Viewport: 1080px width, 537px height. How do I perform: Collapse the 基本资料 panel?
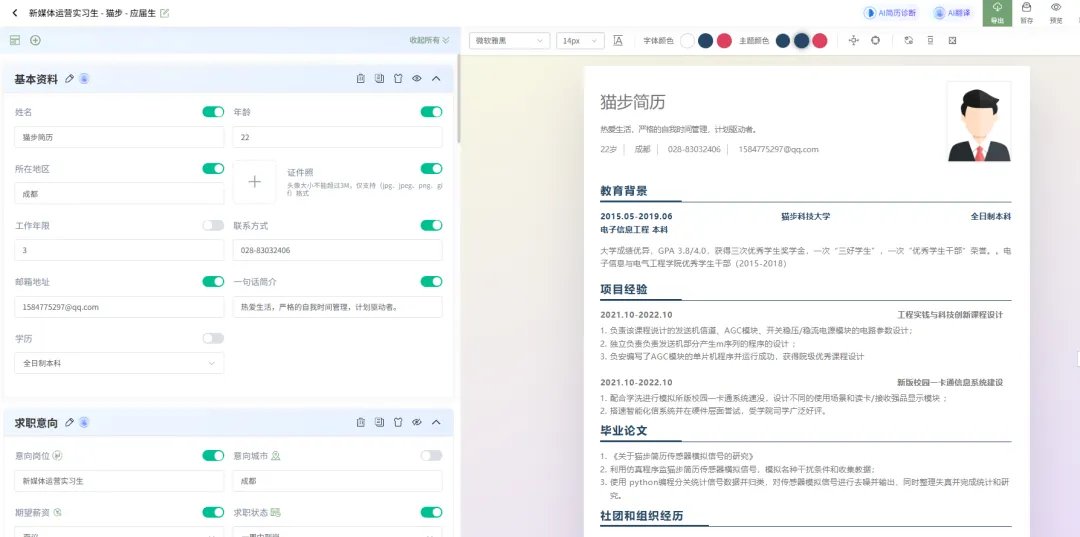pyautogui.click(x=436, y=78)
